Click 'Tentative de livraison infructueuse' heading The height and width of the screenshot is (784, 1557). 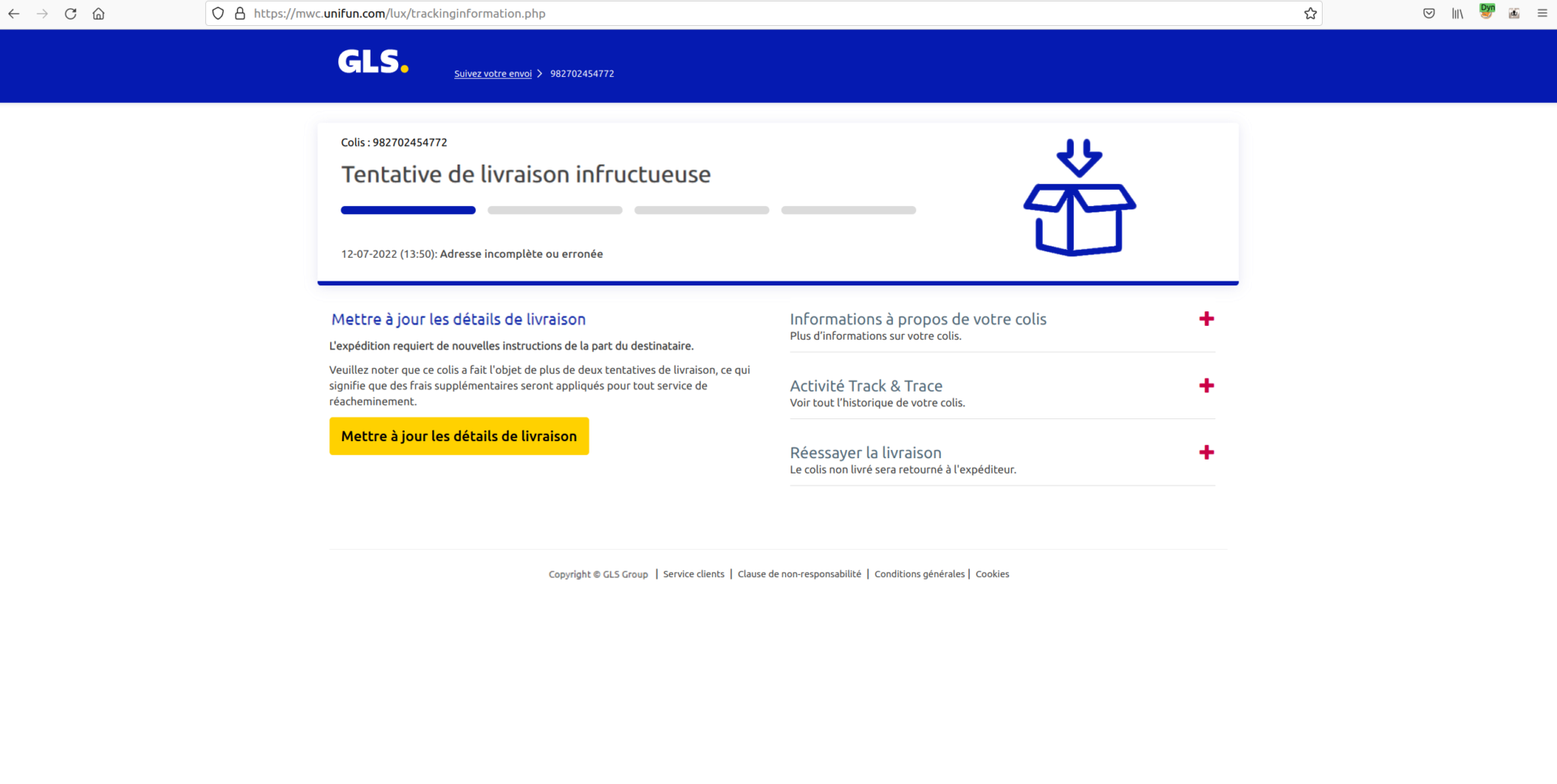[525, 174]
